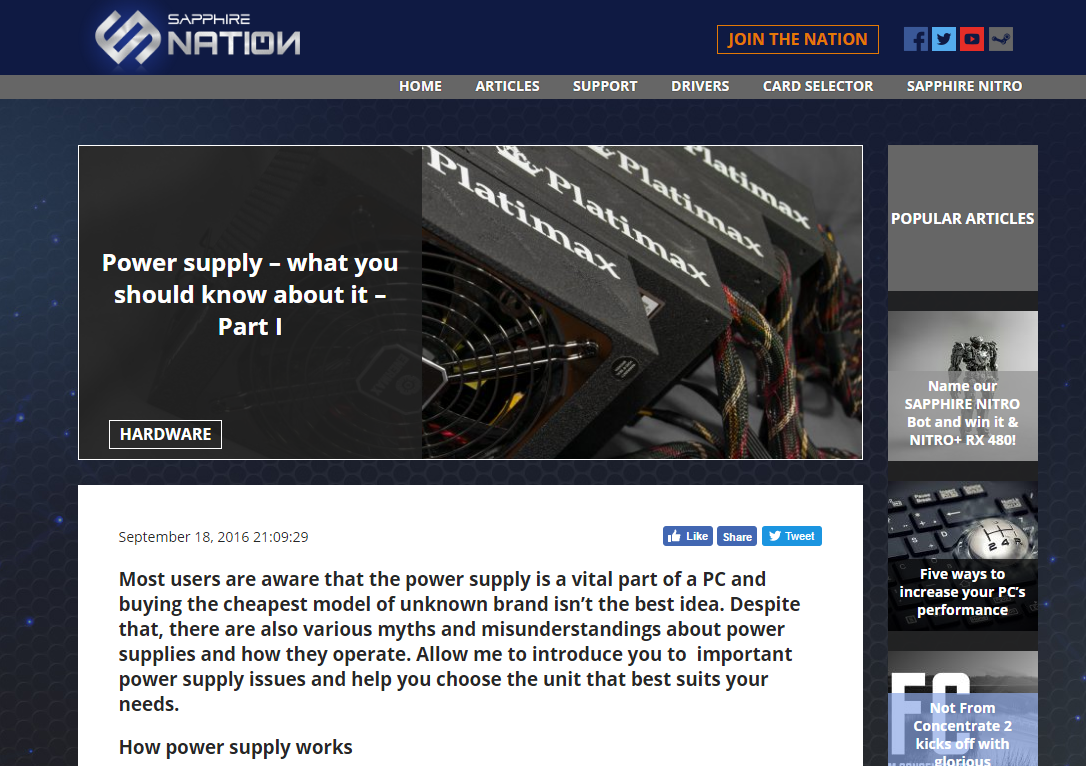
Task: Click the HARDWARE category tag
Action: [165, 434]
